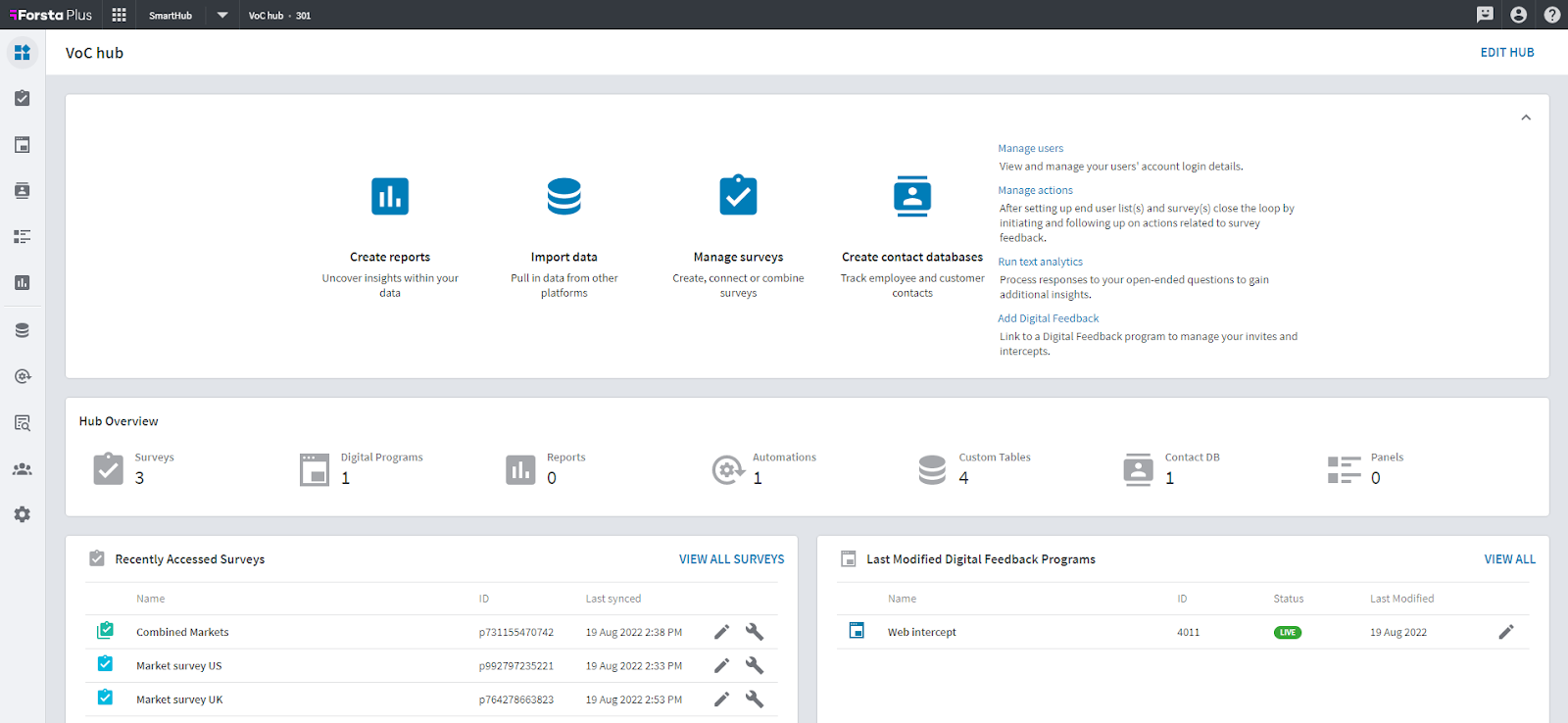Open Market survey US wrench icon
The height and width of the screenshot is (723, 1568).
pyautogui.click(x=755, y=665)
